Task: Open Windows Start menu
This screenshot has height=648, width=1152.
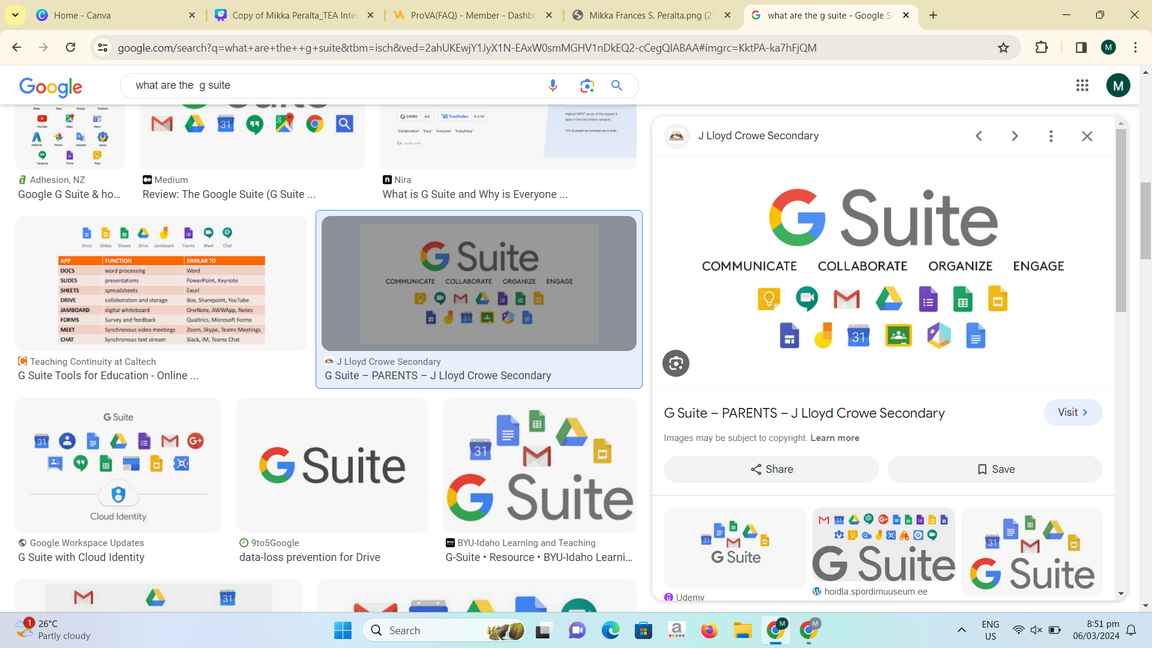Action: (342, 630)
